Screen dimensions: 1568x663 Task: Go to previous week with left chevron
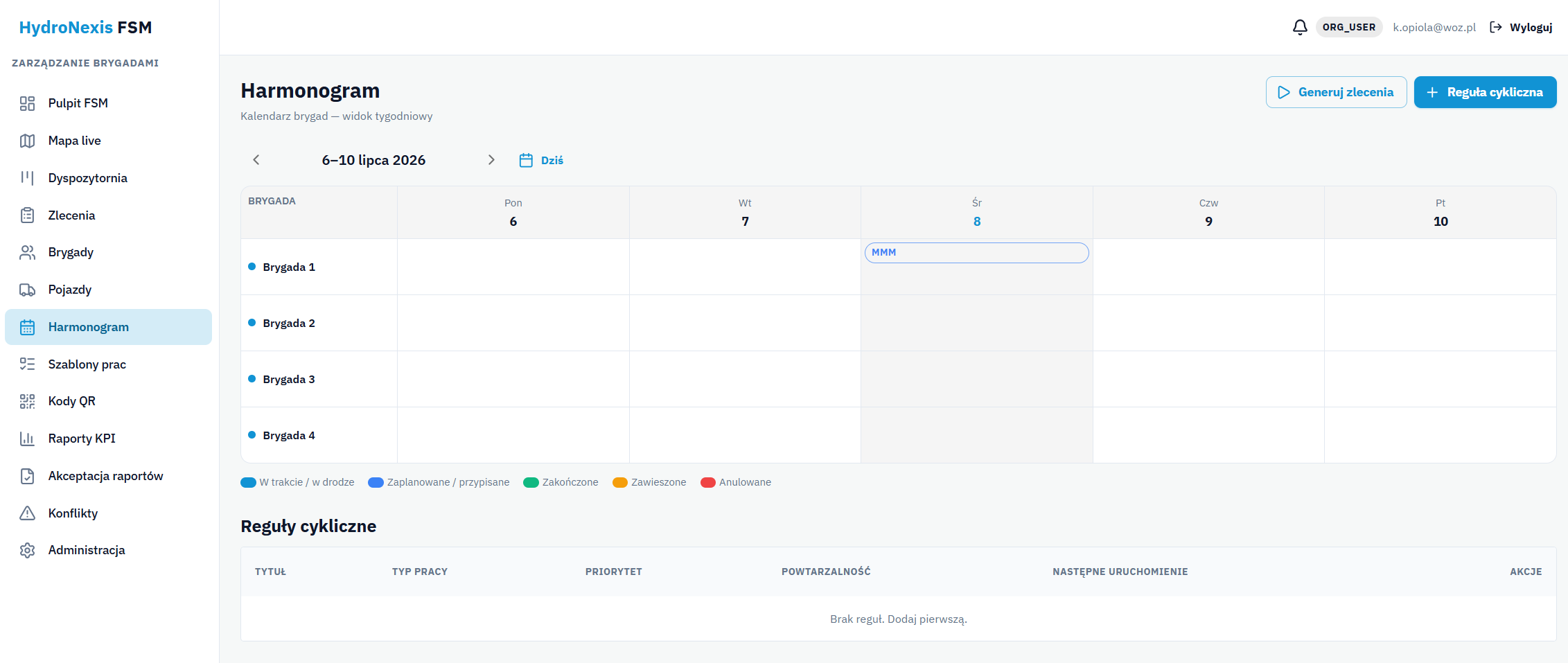click(256, 160)
